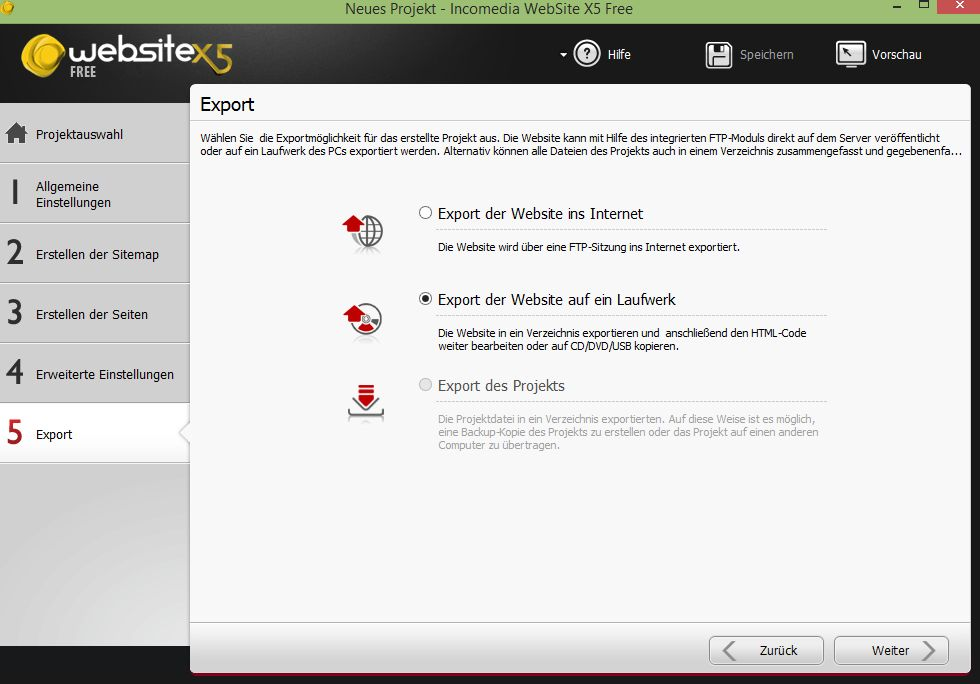Click the disc drive export icon
The width and height of the screenshot is (980, 684).
363,319
